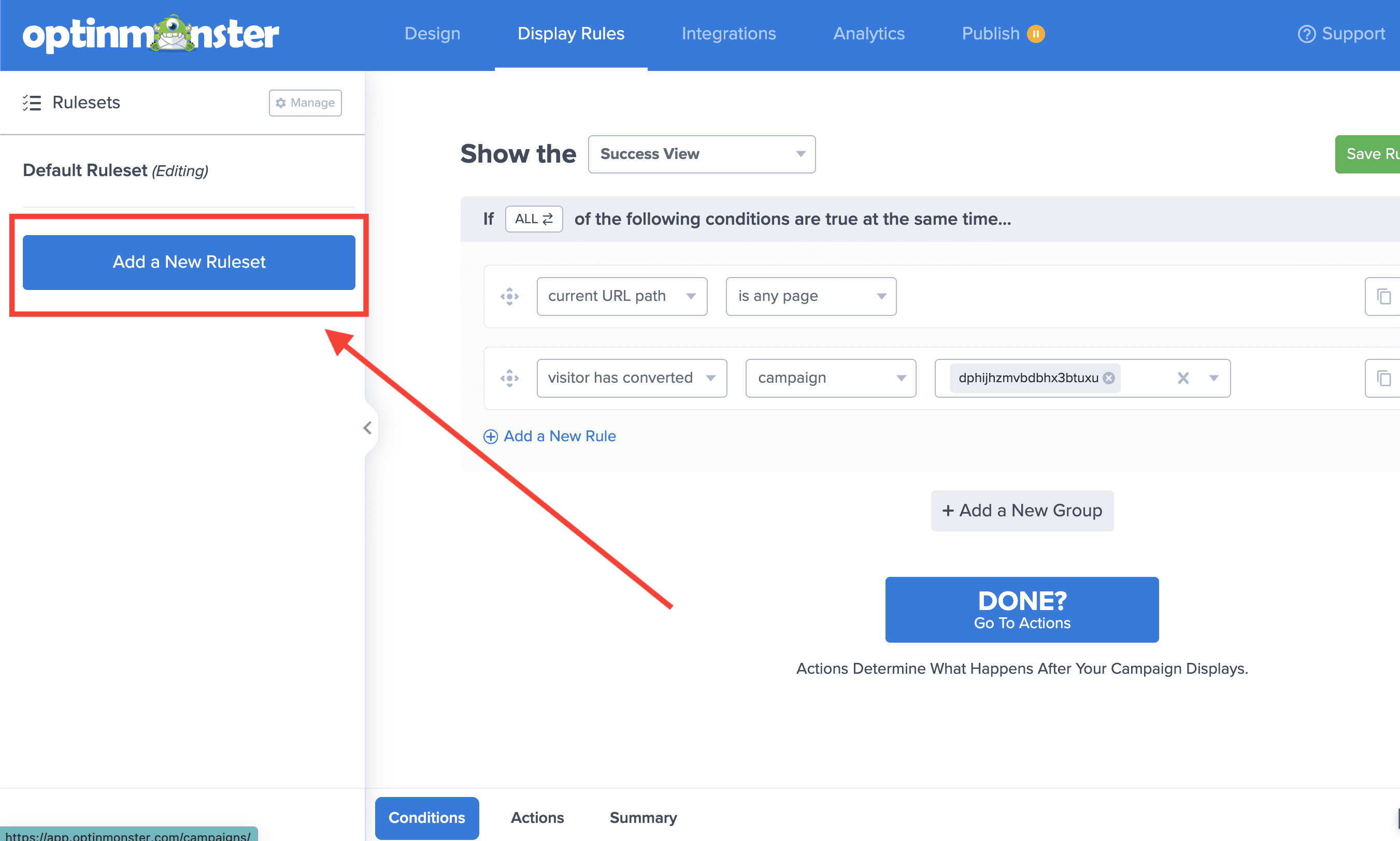Duplicate the current URL path rule
Viewport: 1400px width, 841px height.
(1383, 296)
